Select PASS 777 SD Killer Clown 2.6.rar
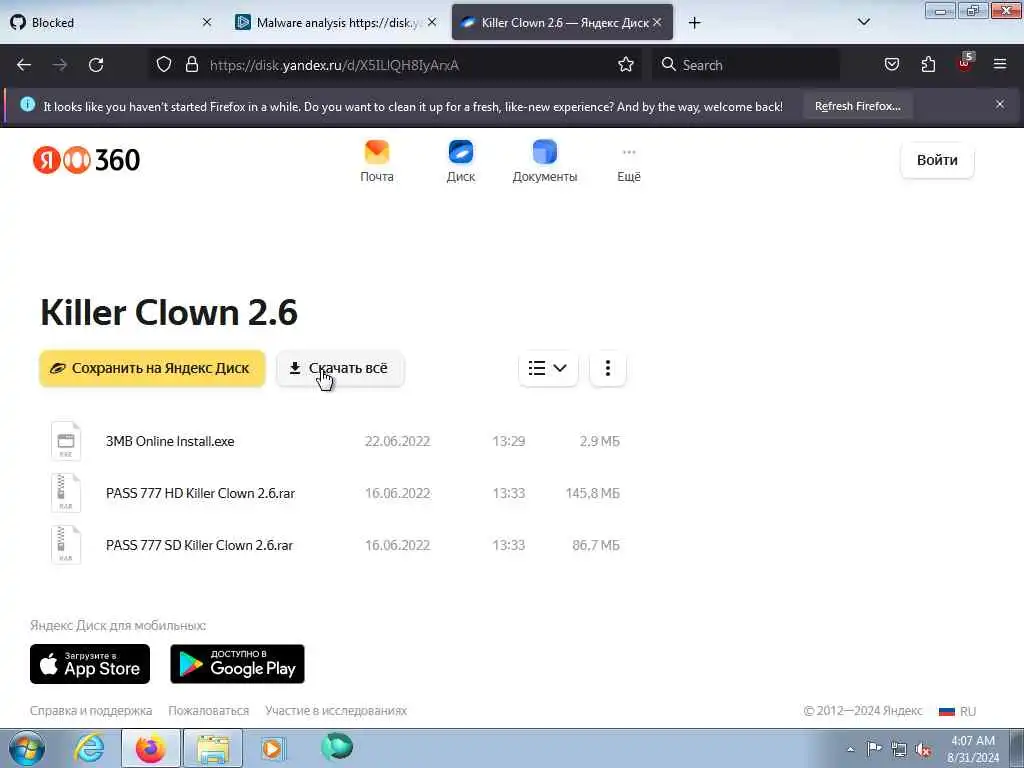The height and width of the screenshot is (768, 1024). [199, 545]
